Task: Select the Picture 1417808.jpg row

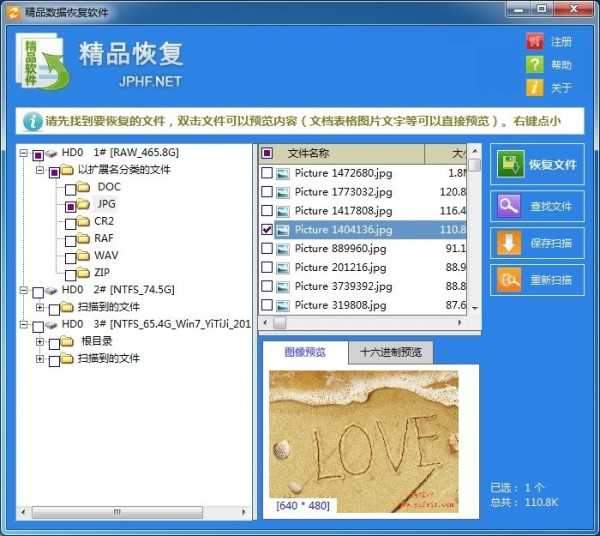Action: click(362, 211)
